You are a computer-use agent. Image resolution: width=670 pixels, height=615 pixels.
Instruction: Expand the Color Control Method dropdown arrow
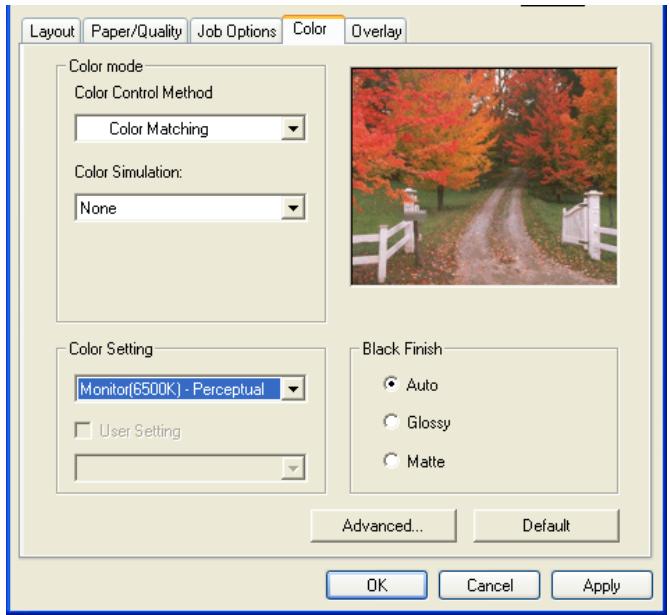(292, 128)
